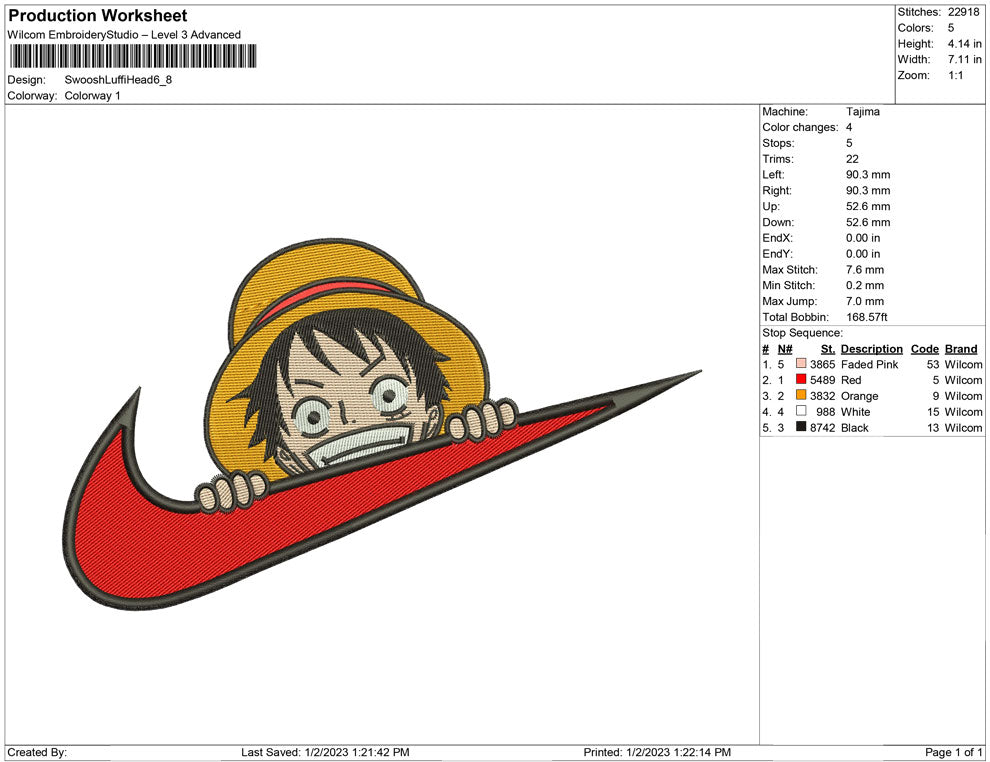Pick the Orange 3832 thread swatch
990x762 pixels.
click(x=801, y=396)
